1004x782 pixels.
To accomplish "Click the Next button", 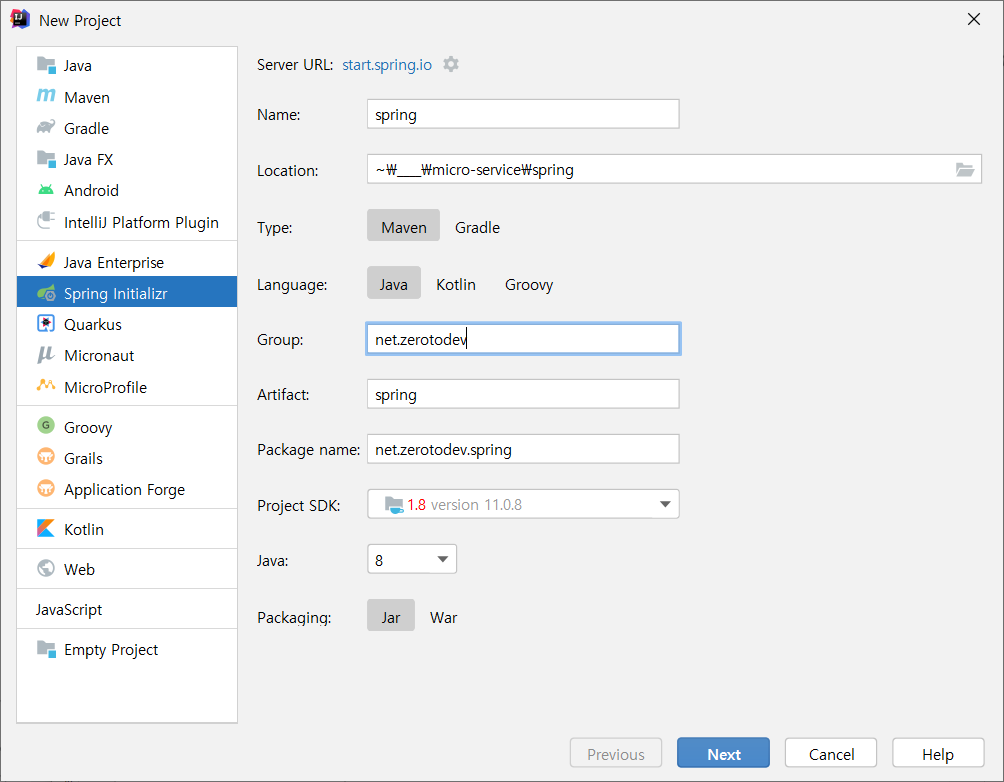I will click(724, 753).
